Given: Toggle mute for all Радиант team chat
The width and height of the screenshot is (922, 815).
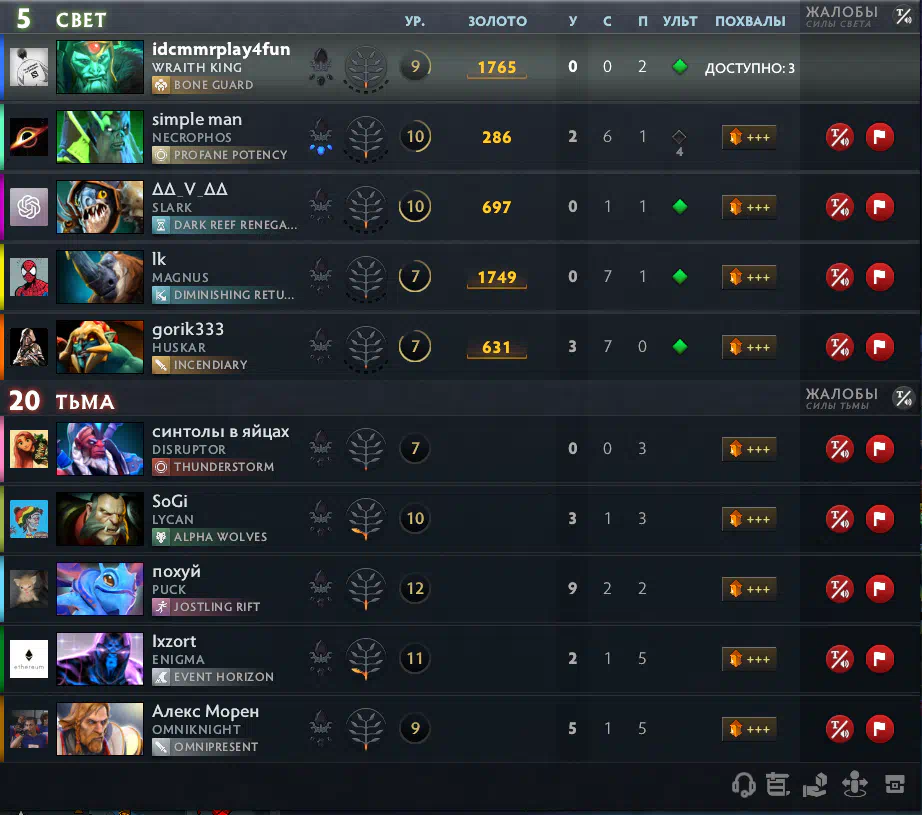Looking at the screenshot, I should click(x=904, y=16).
